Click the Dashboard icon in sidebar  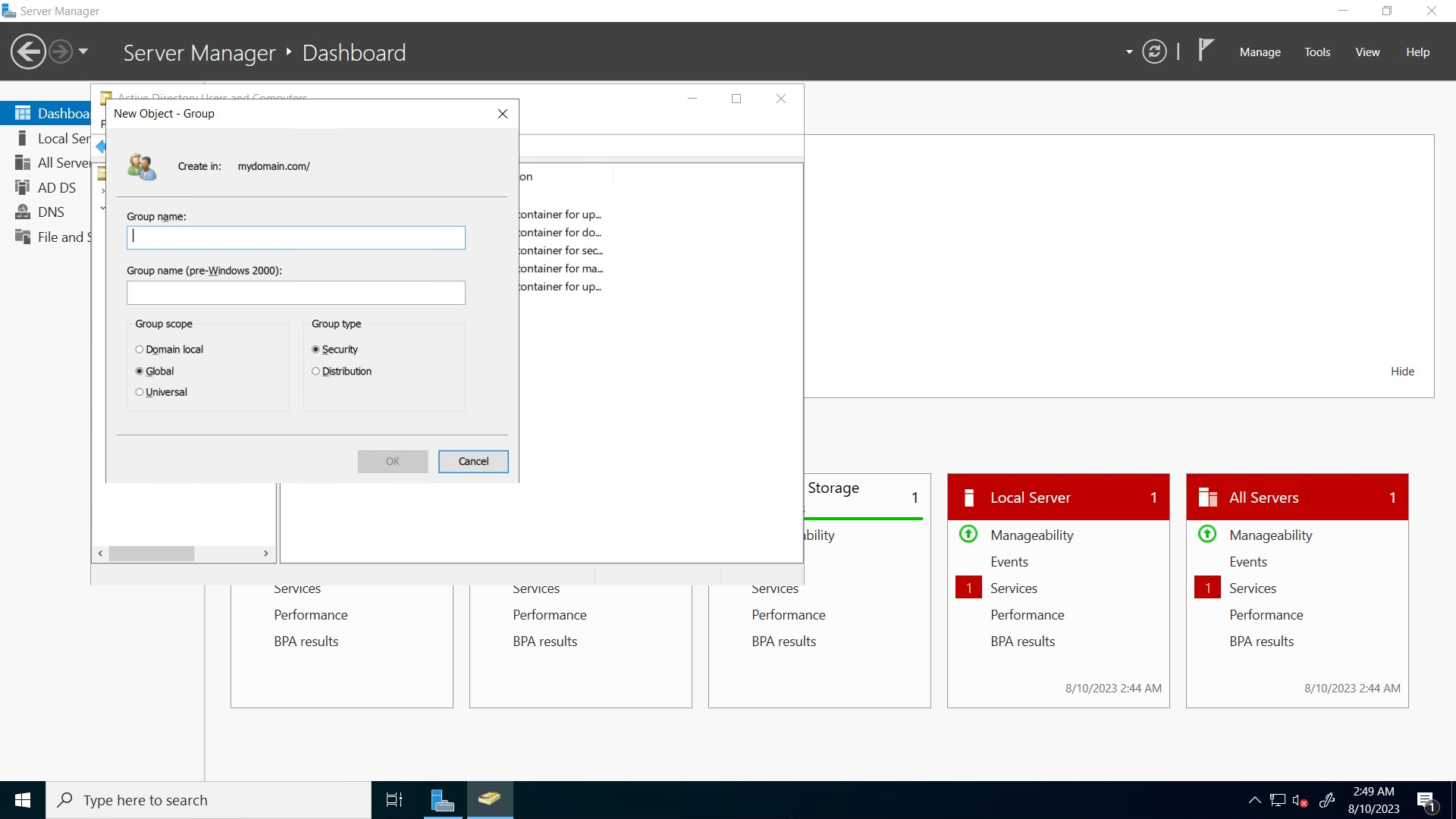(x=23, y=113)
